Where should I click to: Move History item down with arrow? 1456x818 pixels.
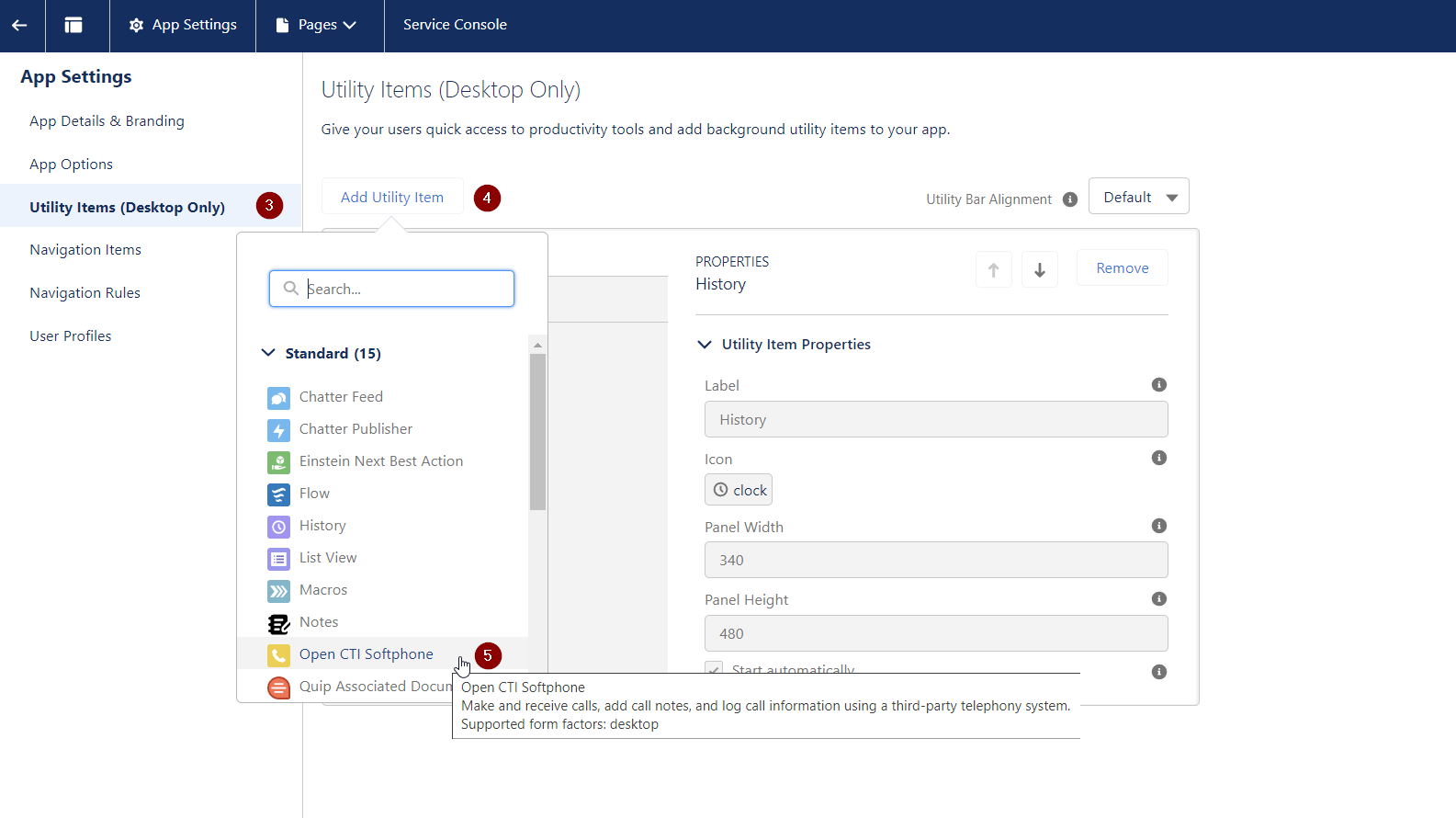(1040, 269)
